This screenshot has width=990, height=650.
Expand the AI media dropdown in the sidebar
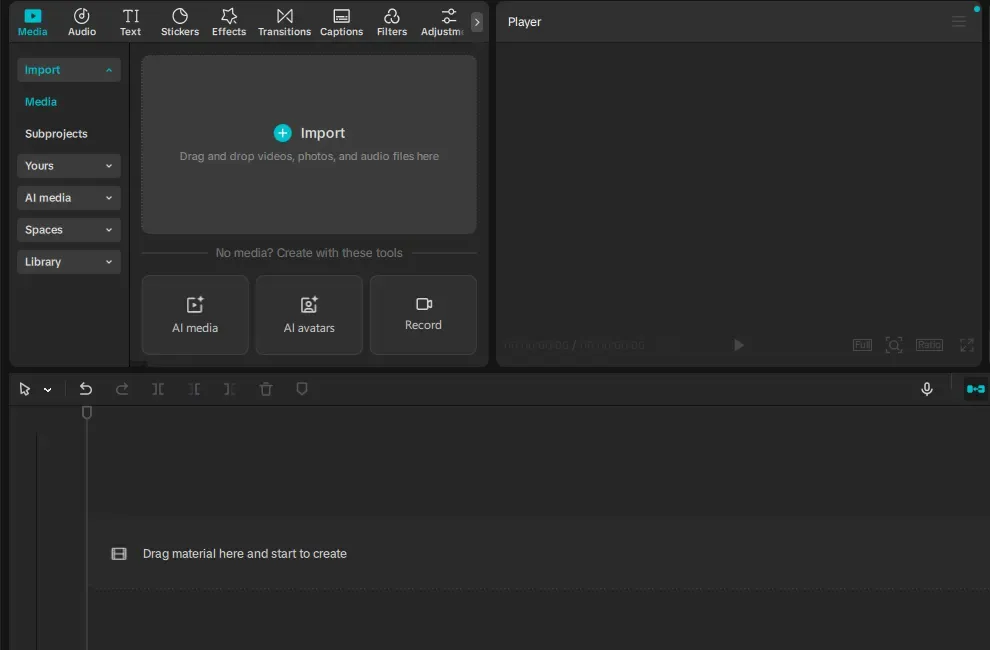[x=69, y=198]
